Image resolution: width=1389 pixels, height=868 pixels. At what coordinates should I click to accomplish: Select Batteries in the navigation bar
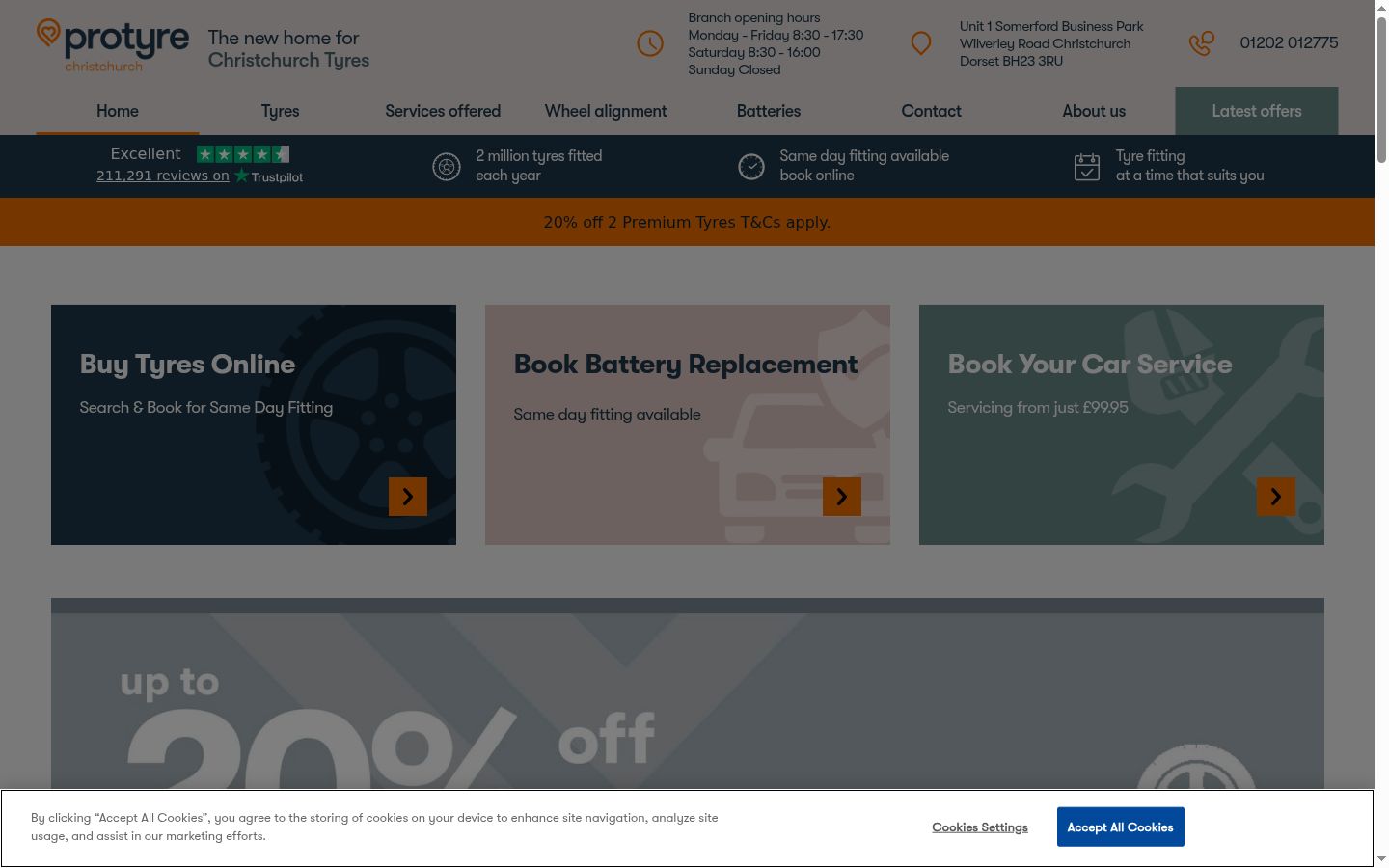click(x=769, y=111)
